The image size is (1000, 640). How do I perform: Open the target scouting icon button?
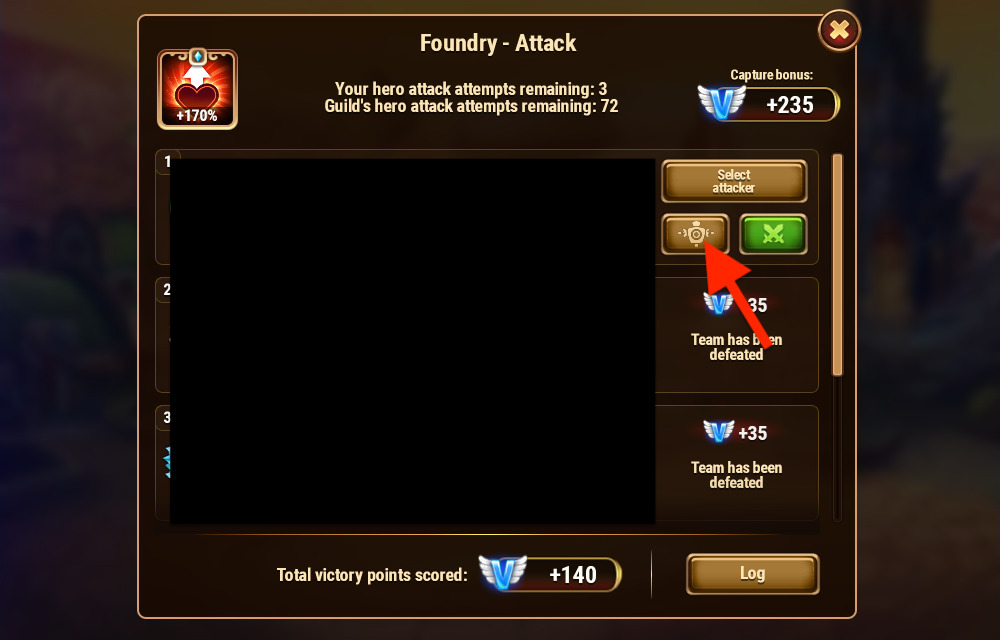[x=695, y=235]
